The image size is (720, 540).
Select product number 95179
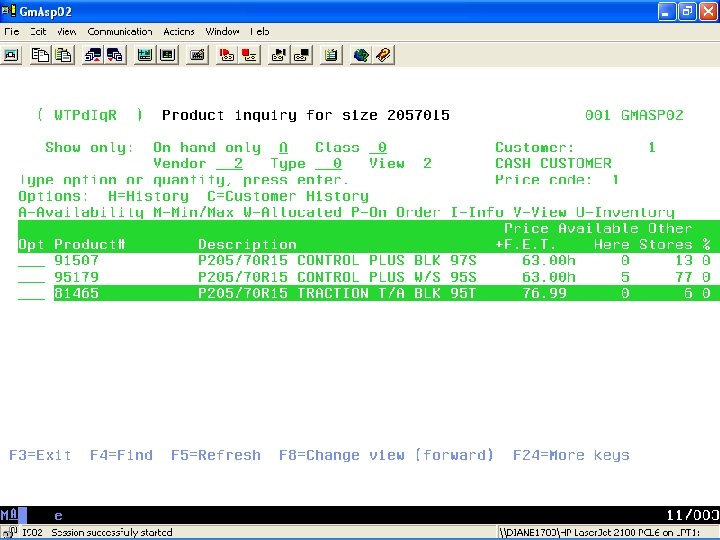pyautogui.click(x=76, y=277)
